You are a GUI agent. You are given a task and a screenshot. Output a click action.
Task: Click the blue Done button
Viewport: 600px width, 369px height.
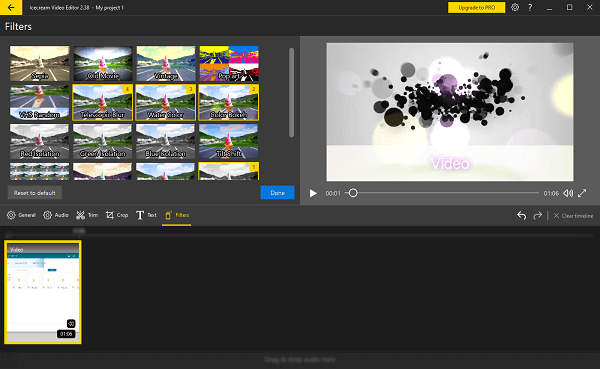click(x=277, y=193)
